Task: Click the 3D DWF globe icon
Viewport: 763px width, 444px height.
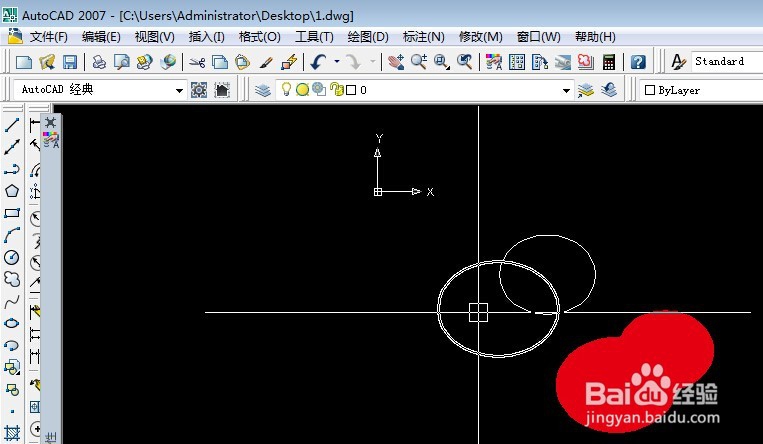Action: [168, 62]
